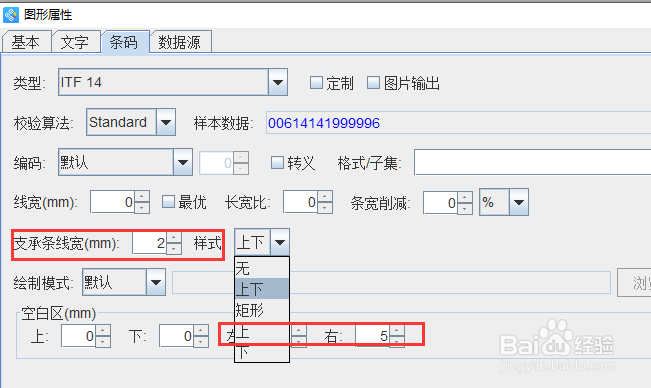Increase the 线宽(mm) spinner value
Screen dimensions: 651x388
point(142,196)
